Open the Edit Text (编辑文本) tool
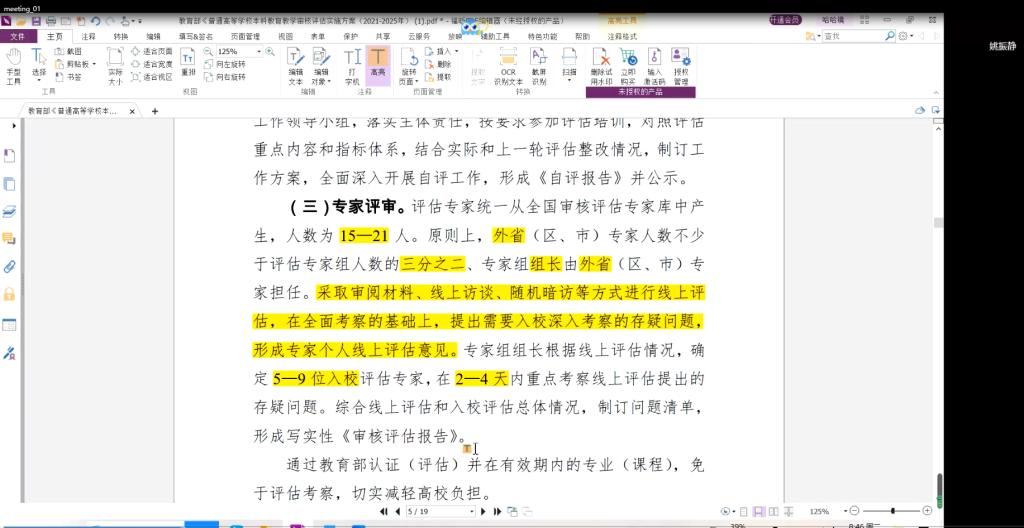1024x528 pixels. [x=296, y=65]
